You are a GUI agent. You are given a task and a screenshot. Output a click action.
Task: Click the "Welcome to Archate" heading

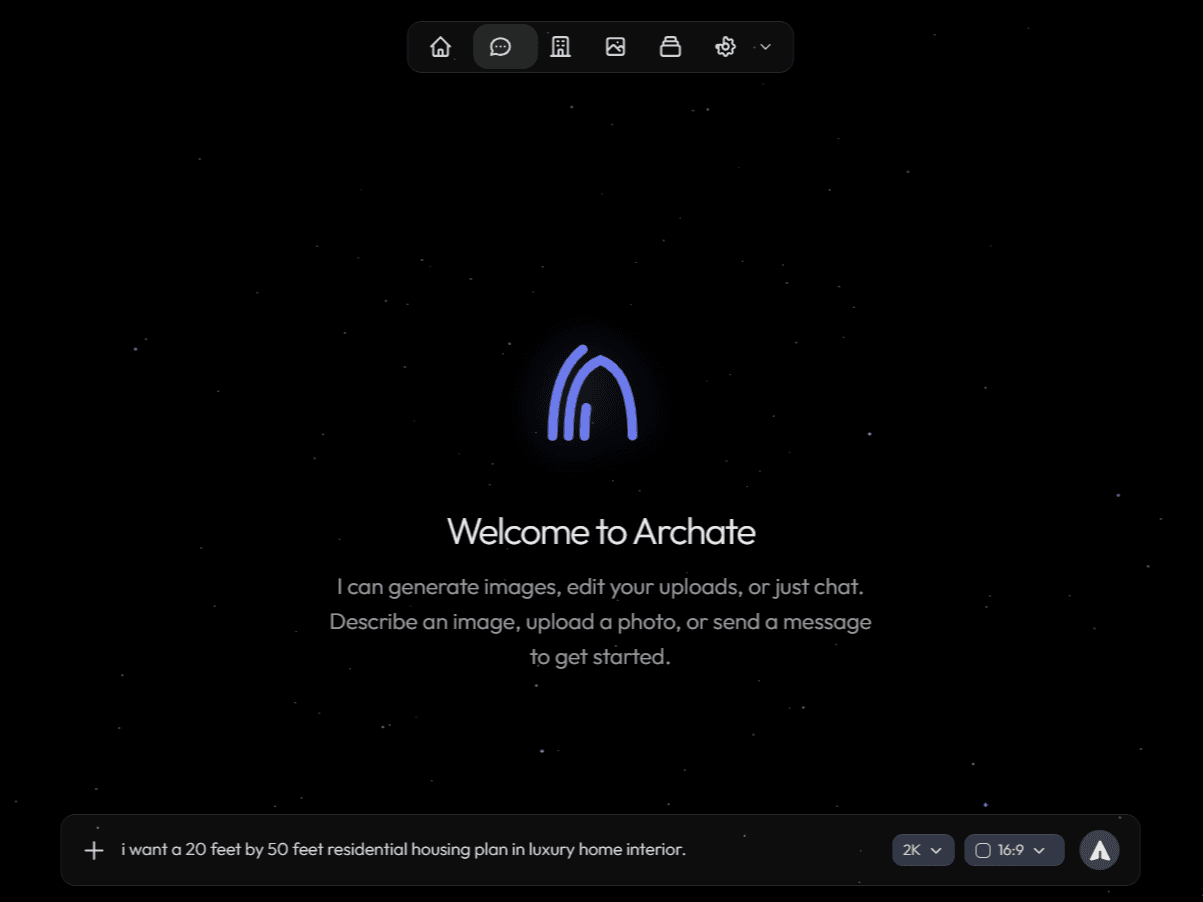[x=601, y=531]
